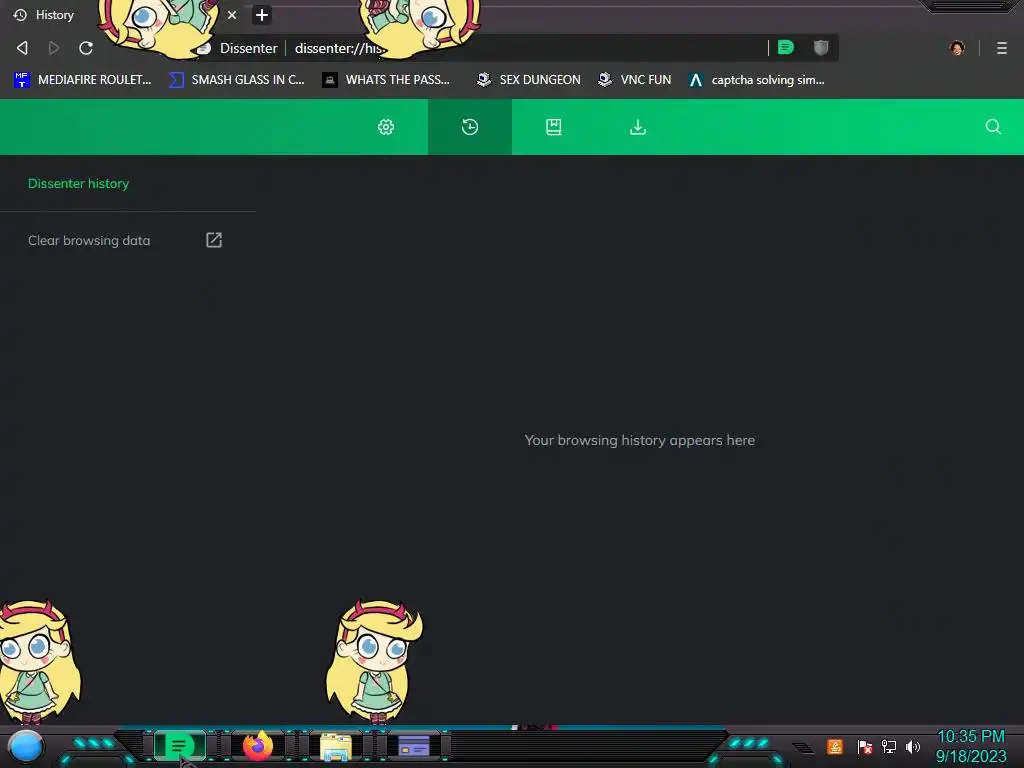
Task: Click the purple window icon on the taskbar
Action: coord(413,746)
